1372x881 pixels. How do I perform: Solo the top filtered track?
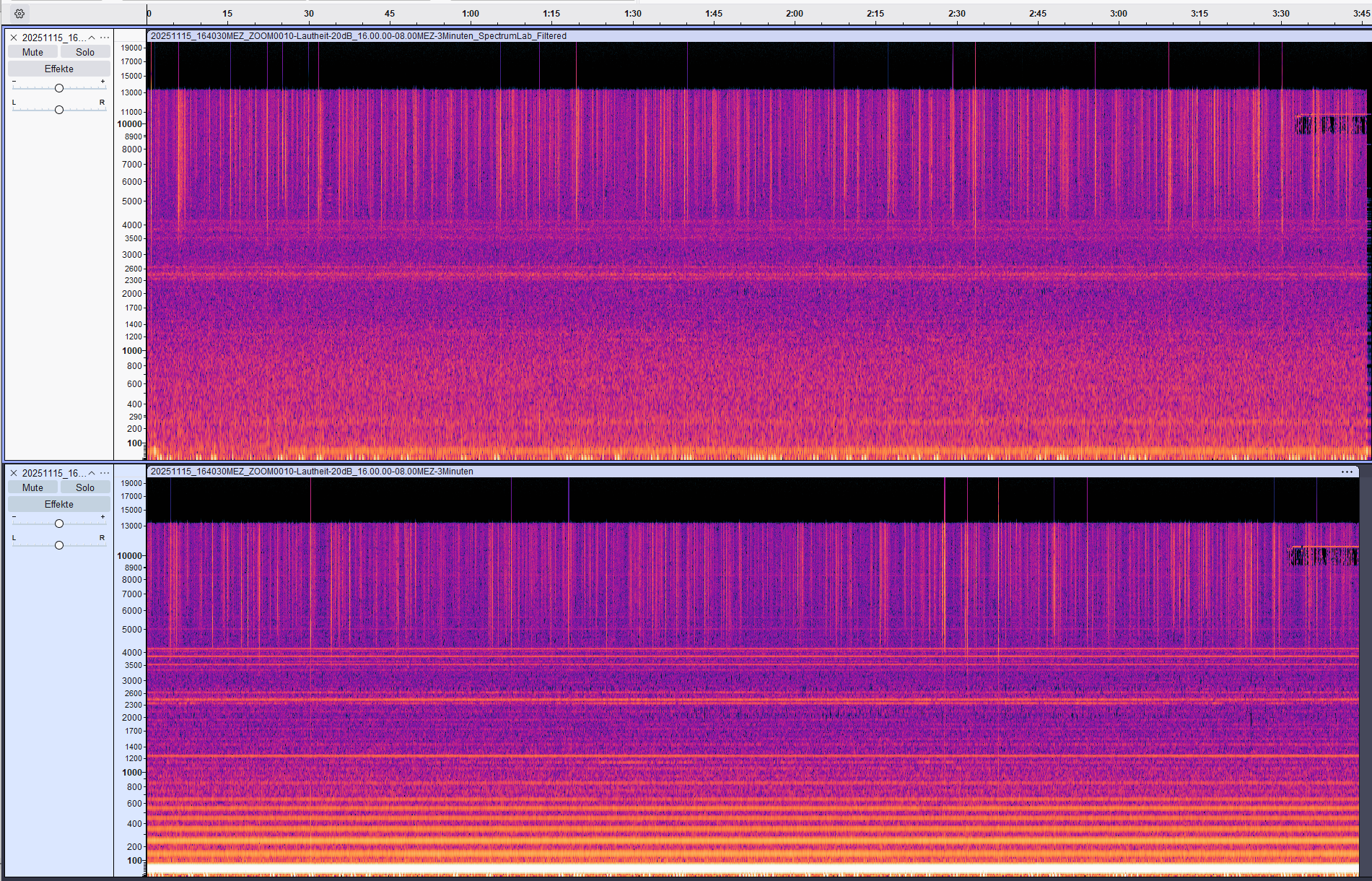point(85,52)
